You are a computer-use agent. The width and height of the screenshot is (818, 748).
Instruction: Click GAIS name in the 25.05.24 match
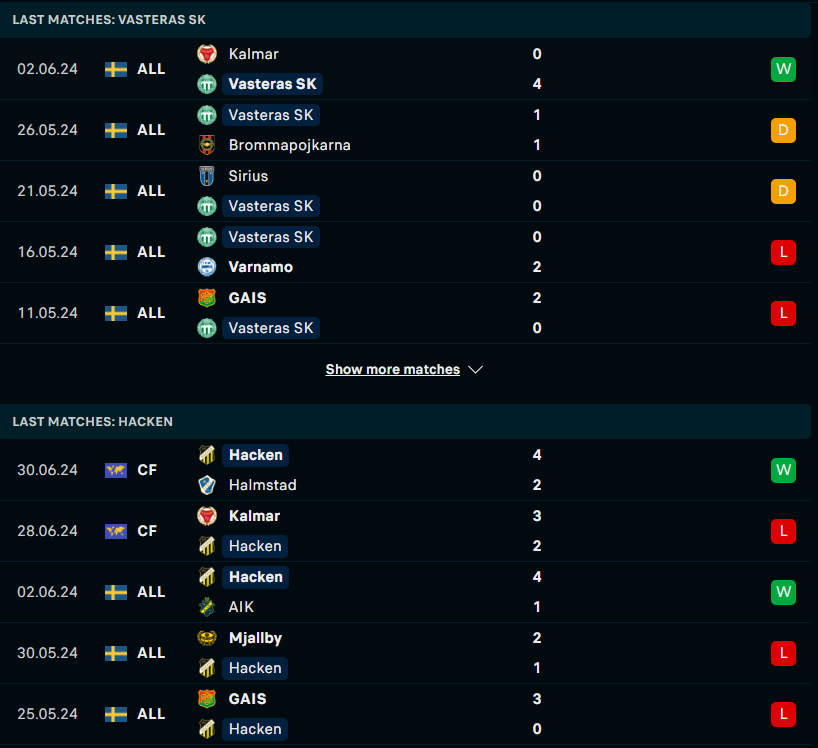247,699
